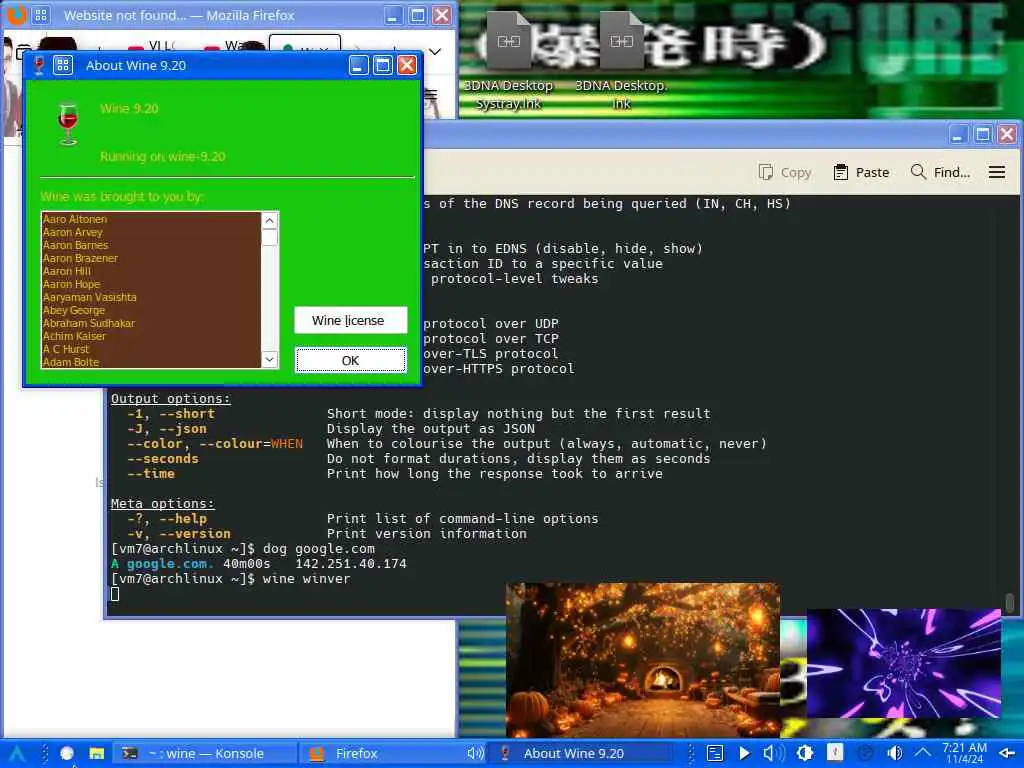1024x768 pixels.
Task: Open the on-all-desktops grid icon in About Wine titlebar
Action: tap(63, 65)
